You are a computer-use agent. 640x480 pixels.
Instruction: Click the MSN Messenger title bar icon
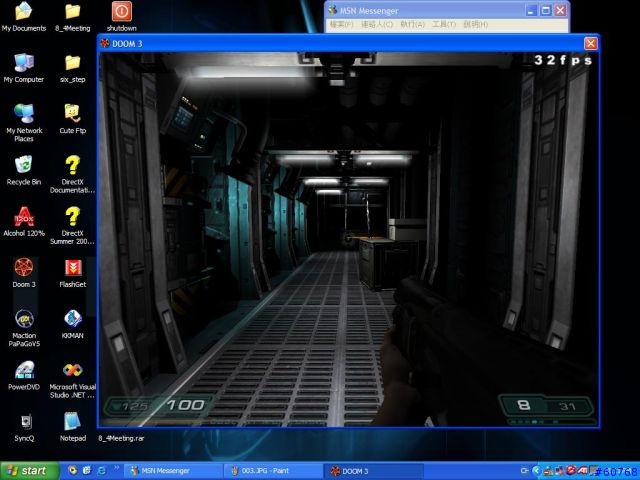coord(333,10)
